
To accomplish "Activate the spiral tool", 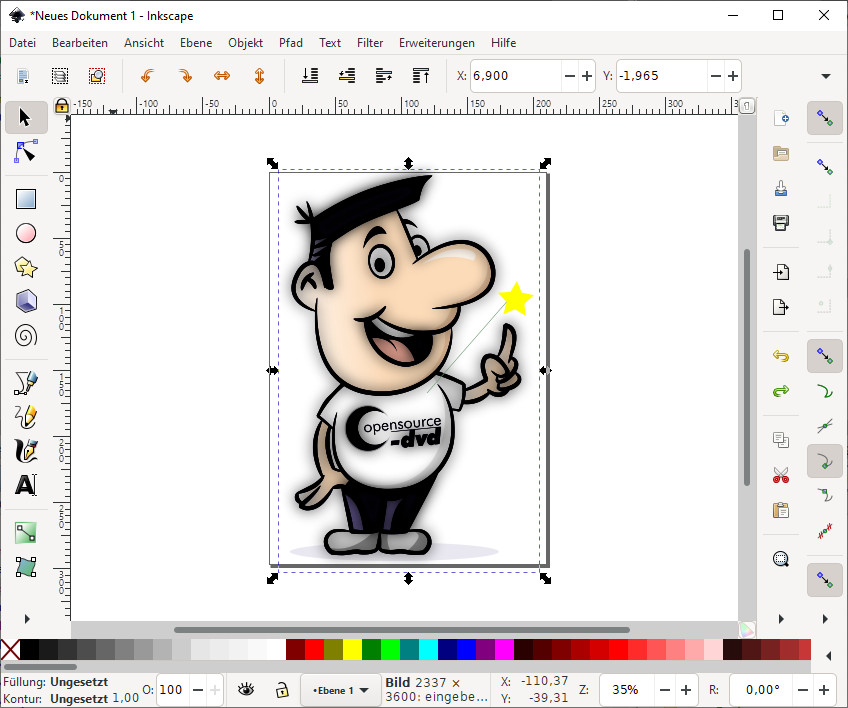I will (26, 335).
